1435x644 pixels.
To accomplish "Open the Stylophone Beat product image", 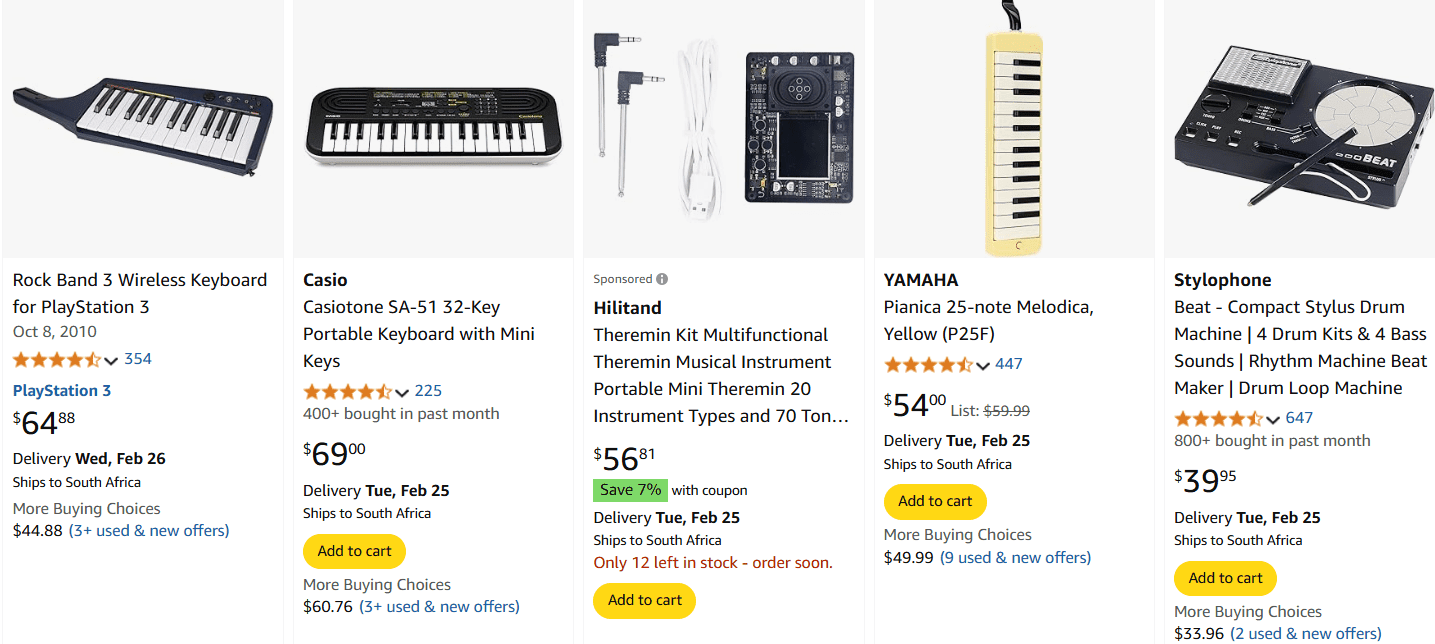I will (1299, 128).
